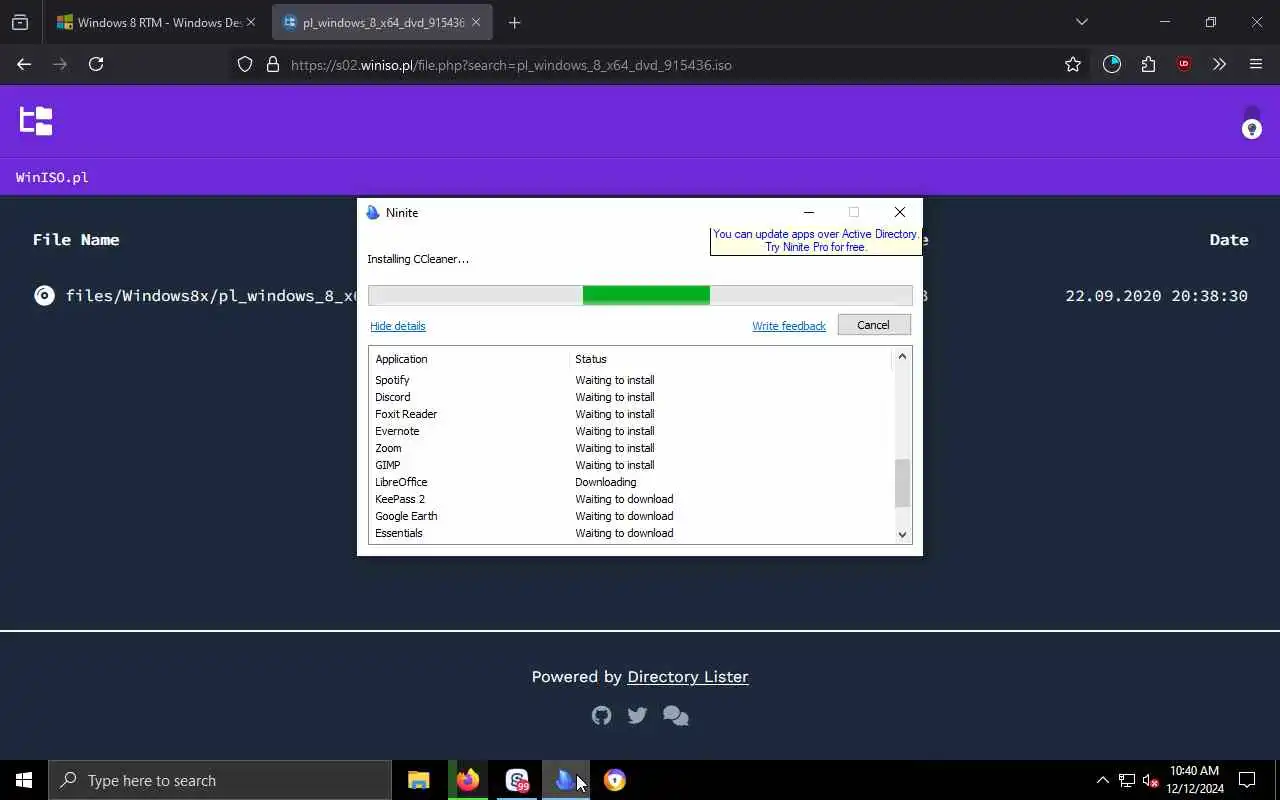The height and width of the screenshot is (800, 1280).
Task: Click the disc icon beside the ISO file
Action: click(44, 295)
